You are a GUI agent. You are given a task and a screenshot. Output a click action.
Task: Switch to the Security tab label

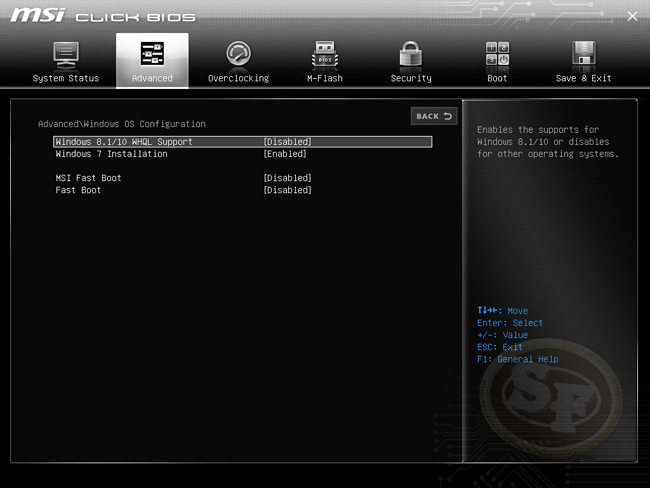tap(411, 78)
